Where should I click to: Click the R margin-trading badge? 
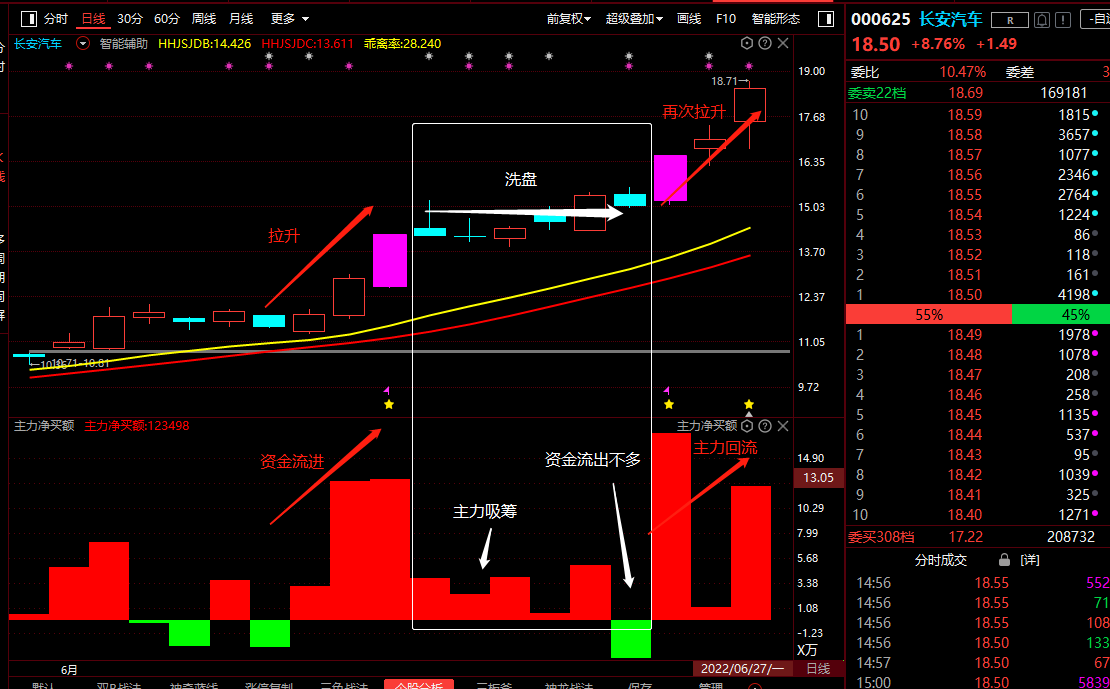1009,20
